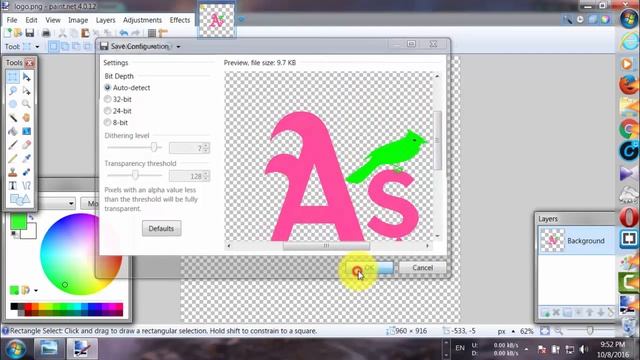Click the OK button
Screen dimensions: 640x360
(369, 268)
